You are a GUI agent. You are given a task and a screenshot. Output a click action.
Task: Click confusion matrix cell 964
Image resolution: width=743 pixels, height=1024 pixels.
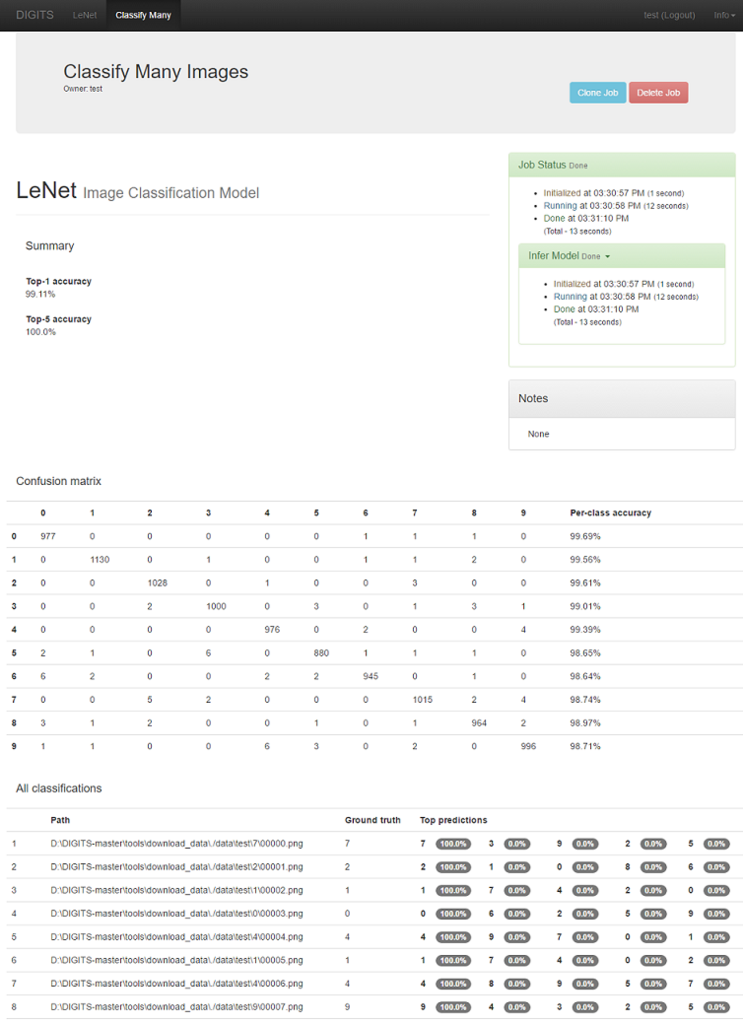479,723
